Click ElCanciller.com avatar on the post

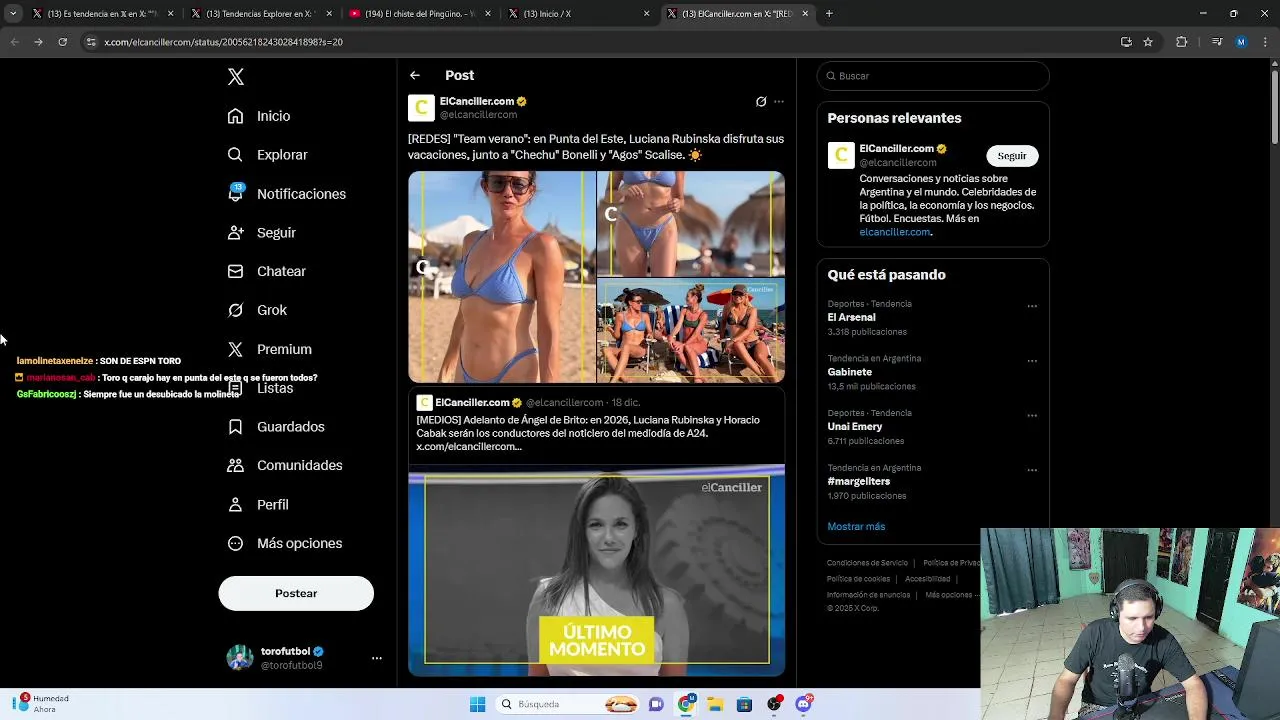421,108
